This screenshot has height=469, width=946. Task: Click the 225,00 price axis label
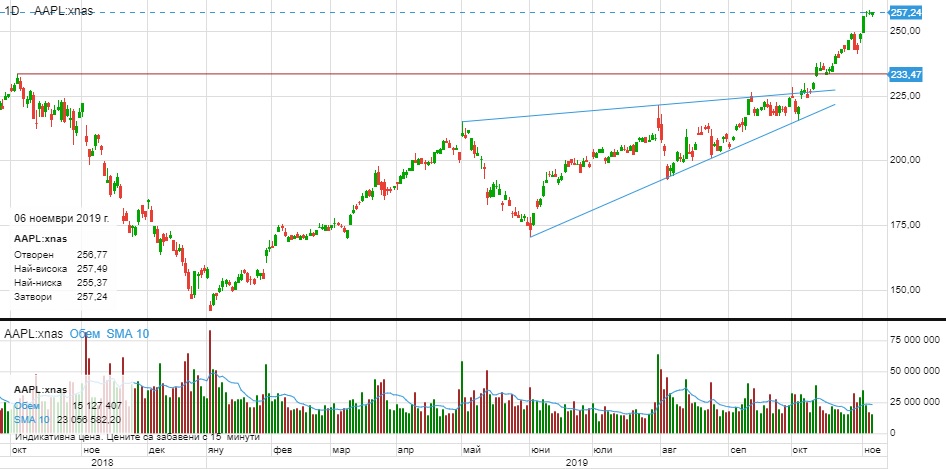[906, 95]
